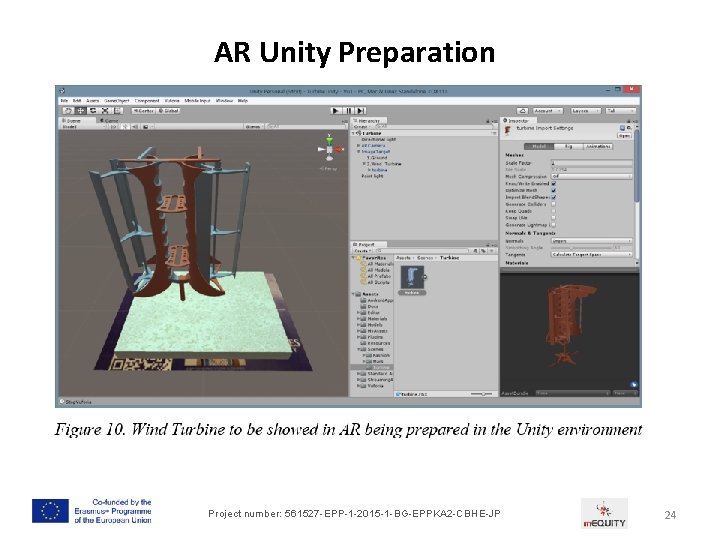The image size is (720, 540).
Task: Click the scene orientation gizmo
Action: (x=329, y=149)
